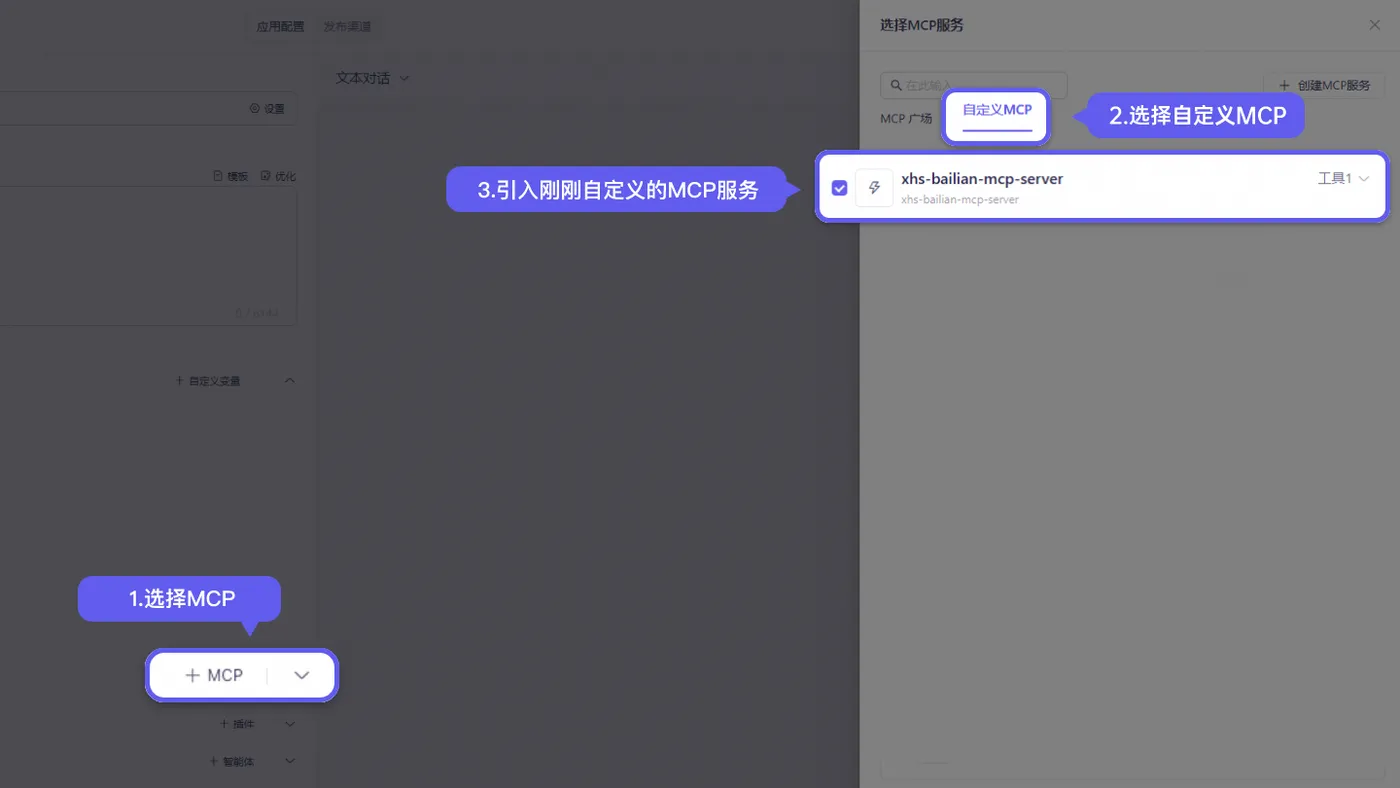Click the + MCP button

tap(214, 675)
